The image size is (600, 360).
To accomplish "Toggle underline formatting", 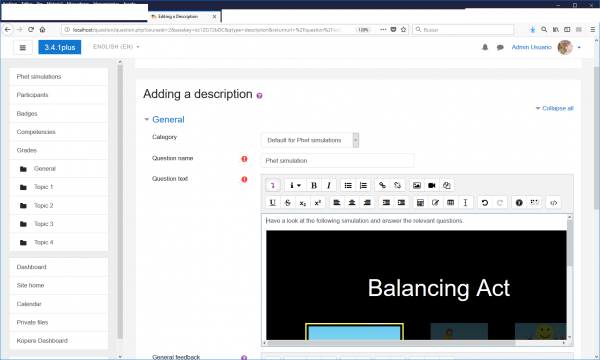I will pos(272,203).
